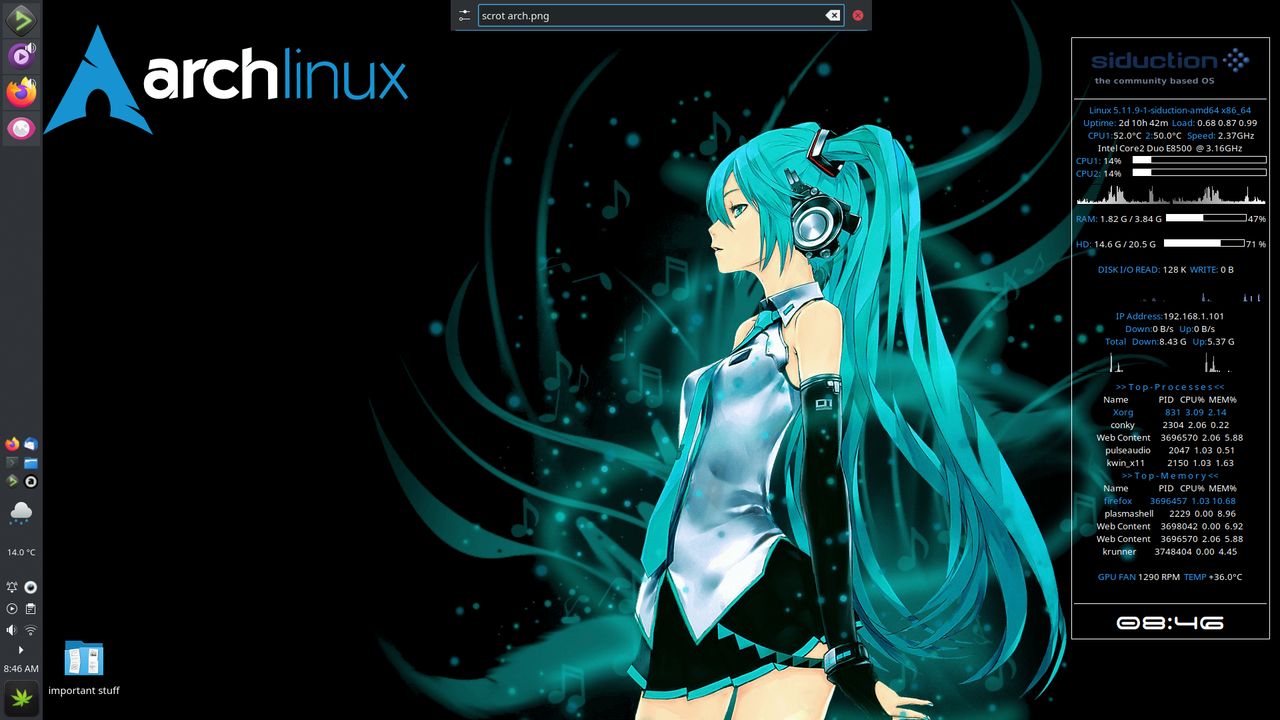This screenshot has width=1280, height=720.
Task: Mute audio on the purple media player task
Action: tap(31, 47)
